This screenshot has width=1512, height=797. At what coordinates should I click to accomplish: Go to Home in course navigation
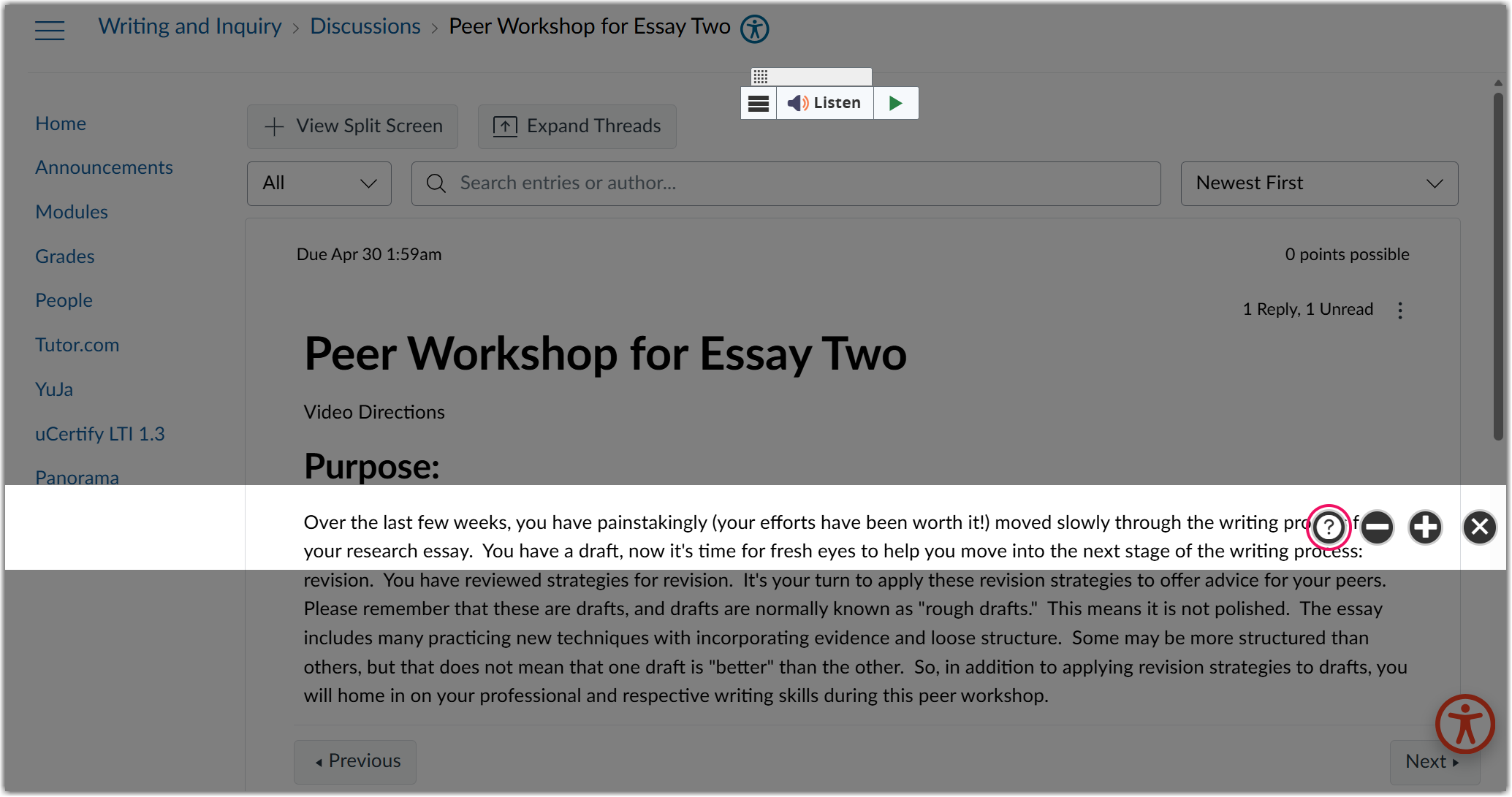(61, 123)
